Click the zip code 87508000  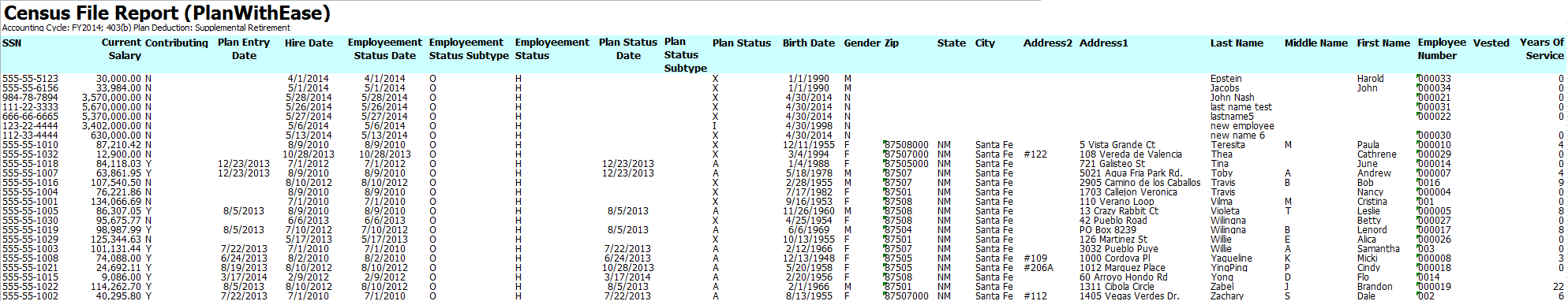click(x=906, y=145)
